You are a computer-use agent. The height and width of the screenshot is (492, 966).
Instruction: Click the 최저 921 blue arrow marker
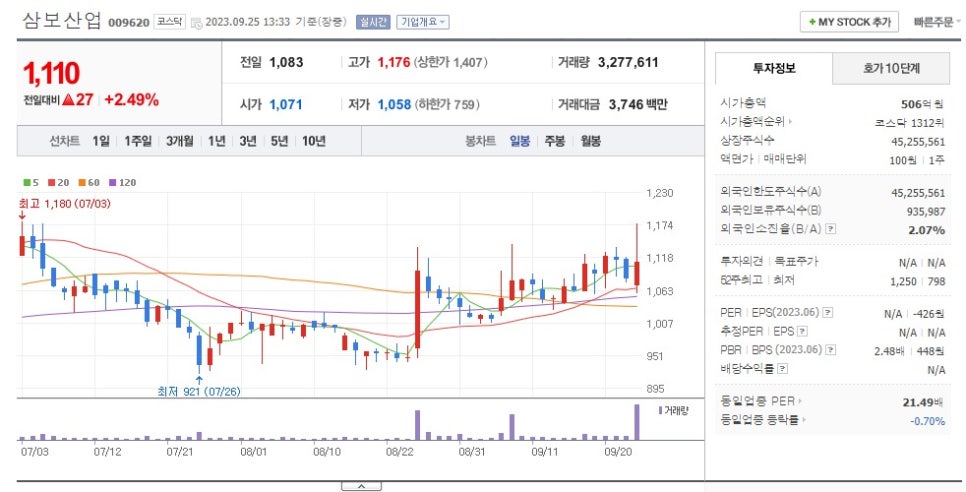199,380
